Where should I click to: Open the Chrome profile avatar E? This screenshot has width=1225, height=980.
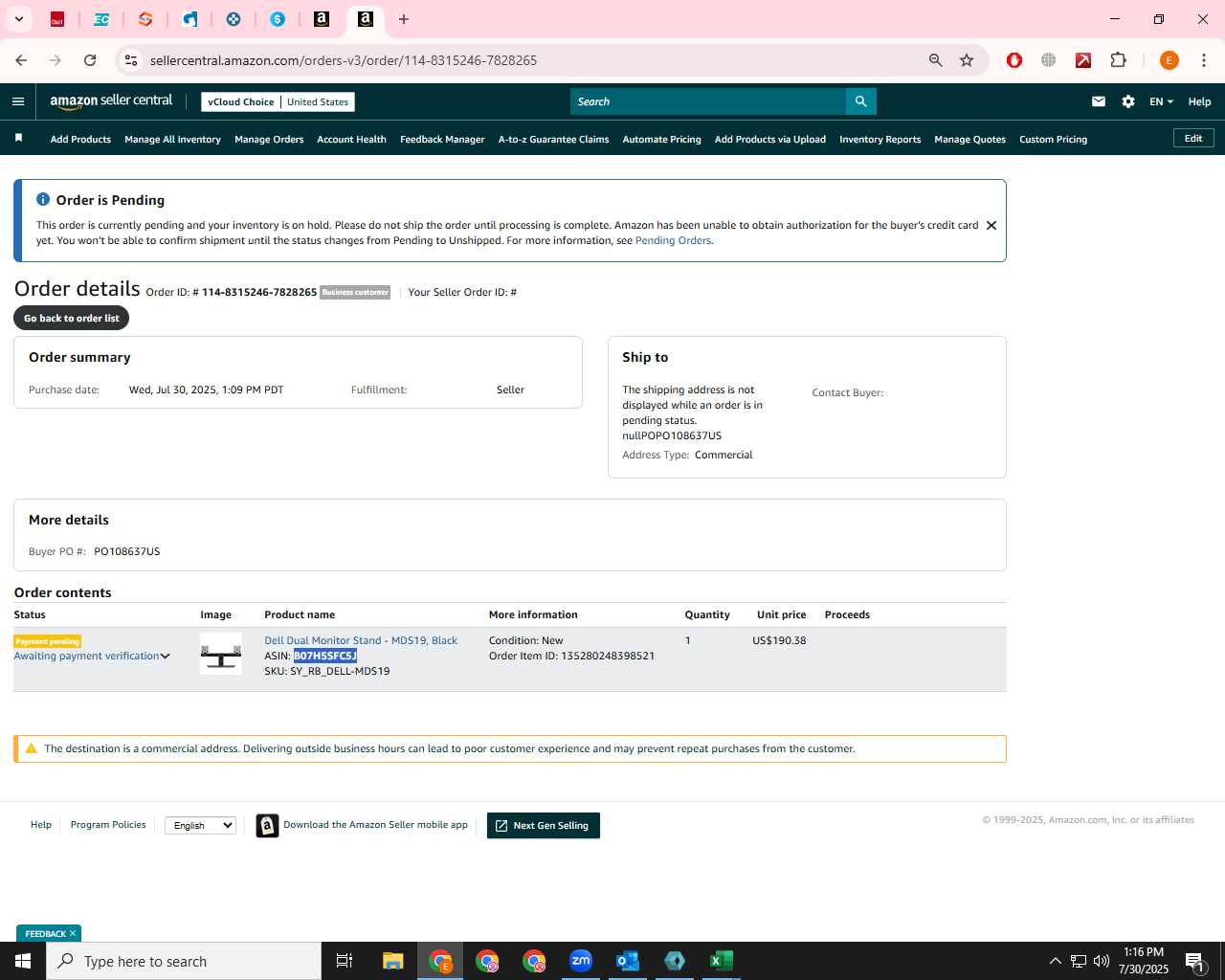pos(1169,60)
